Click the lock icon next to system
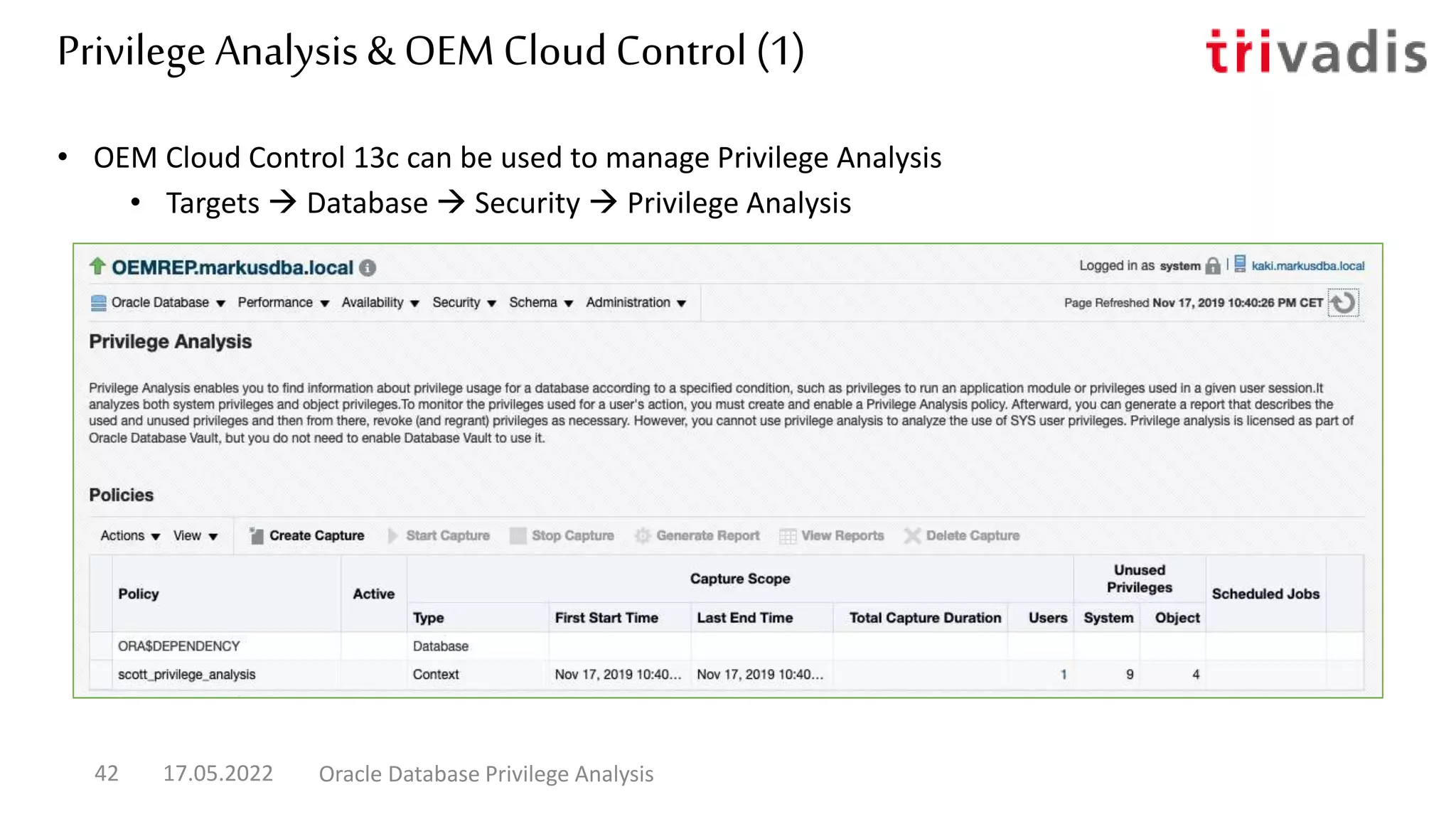 point(1213,266)
